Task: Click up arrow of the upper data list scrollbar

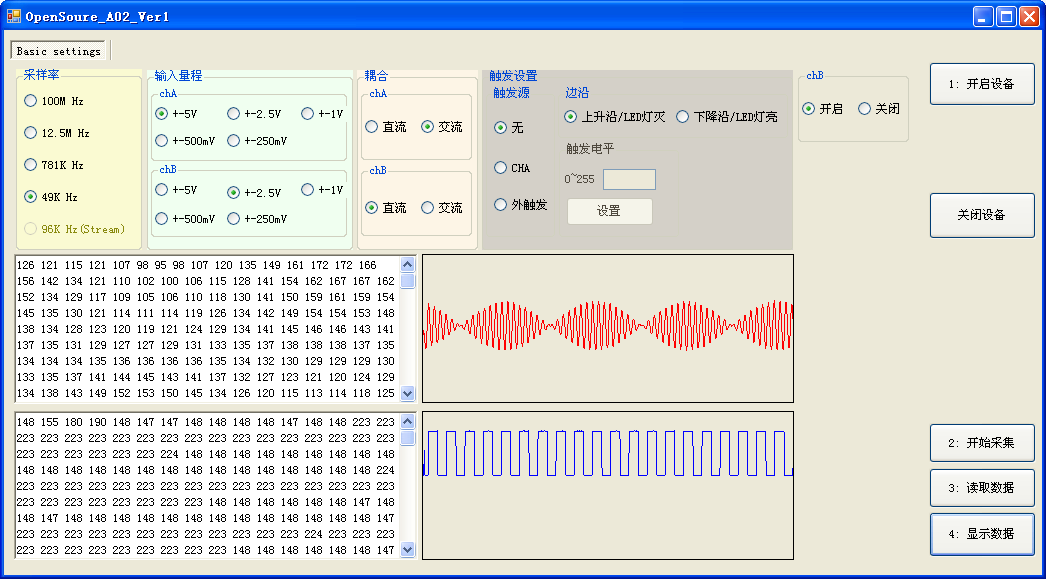Action: coord(408,264)
